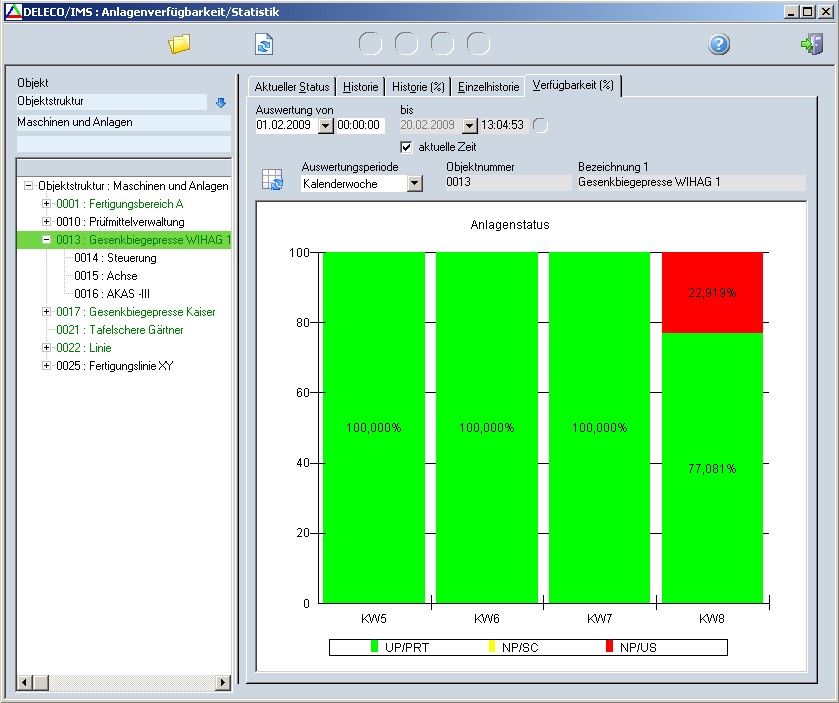This screenshot has width=839, height=703.
Task: Click the refresh document toolbar icon
Action: pyautogui.click(x=264, y=44)
